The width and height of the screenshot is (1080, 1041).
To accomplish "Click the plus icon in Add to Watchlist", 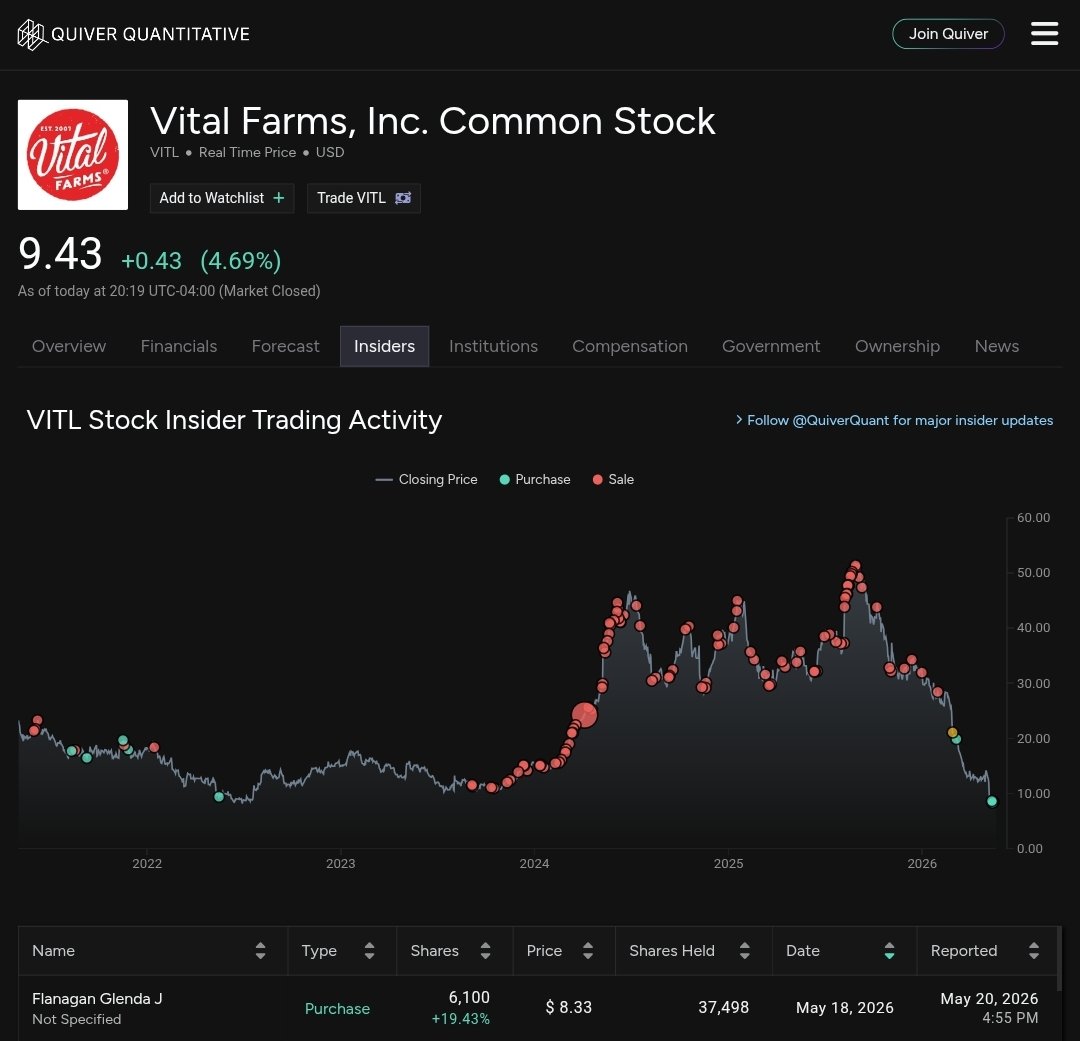I will coord(278,198).
